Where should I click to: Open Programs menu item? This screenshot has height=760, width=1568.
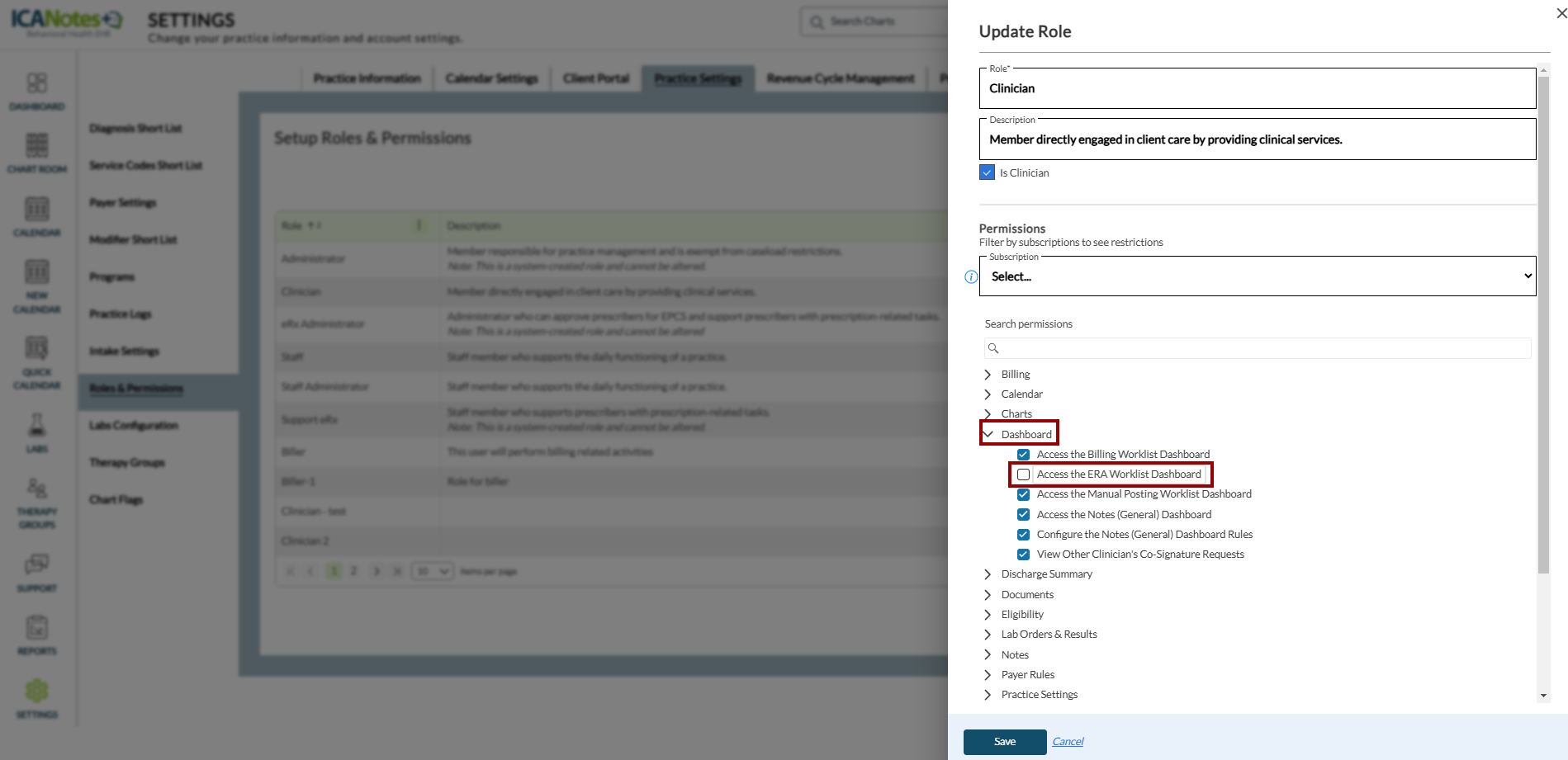(x=112, y=277)
